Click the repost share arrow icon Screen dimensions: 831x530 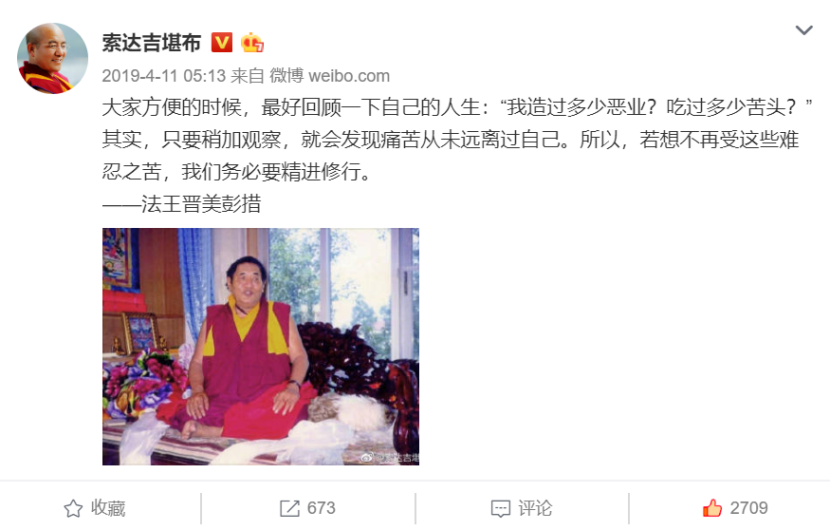pyautogui.click(x=289, y=508)
